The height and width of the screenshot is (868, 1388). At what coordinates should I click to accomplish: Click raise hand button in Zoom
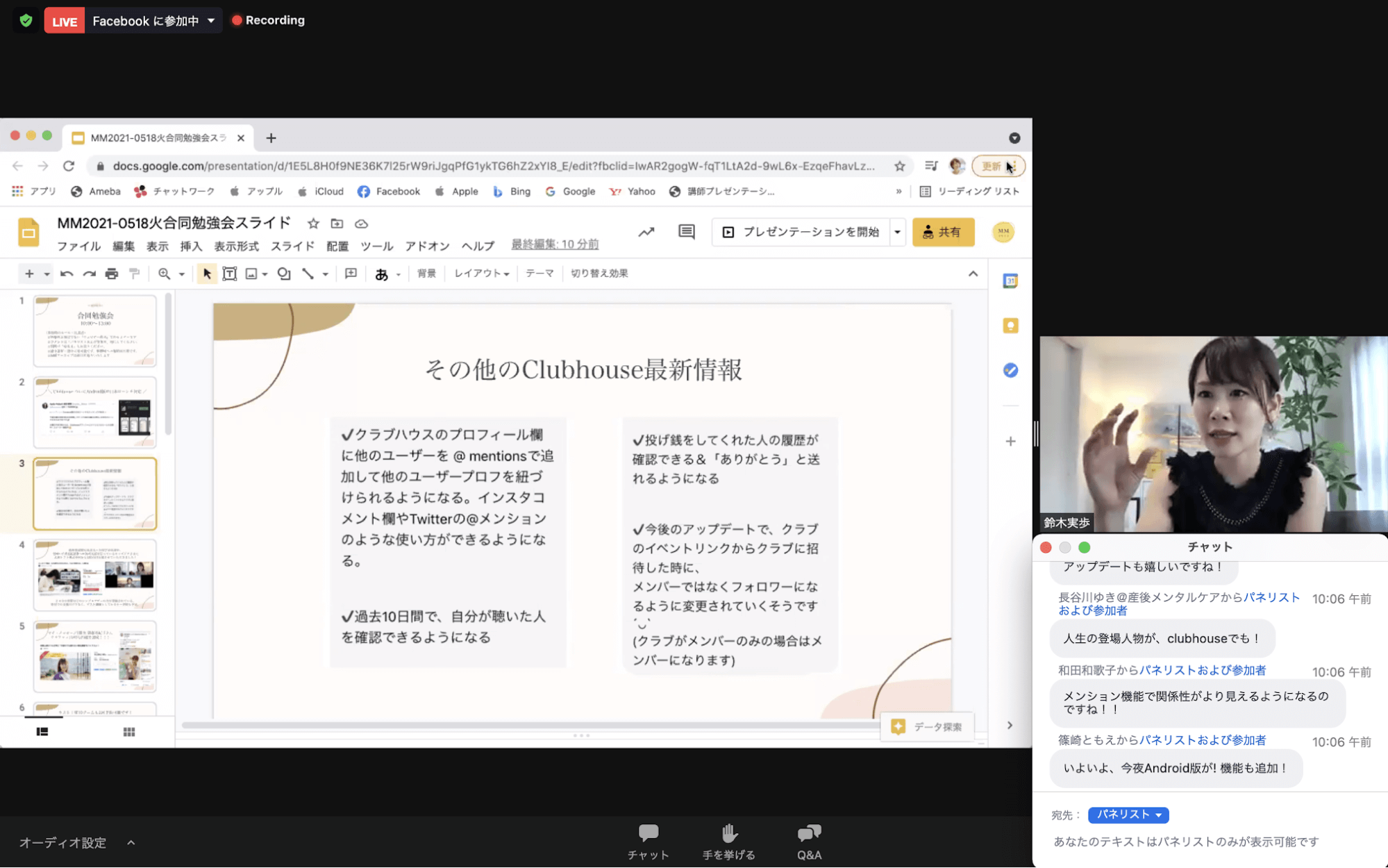[x=728, y=842]
